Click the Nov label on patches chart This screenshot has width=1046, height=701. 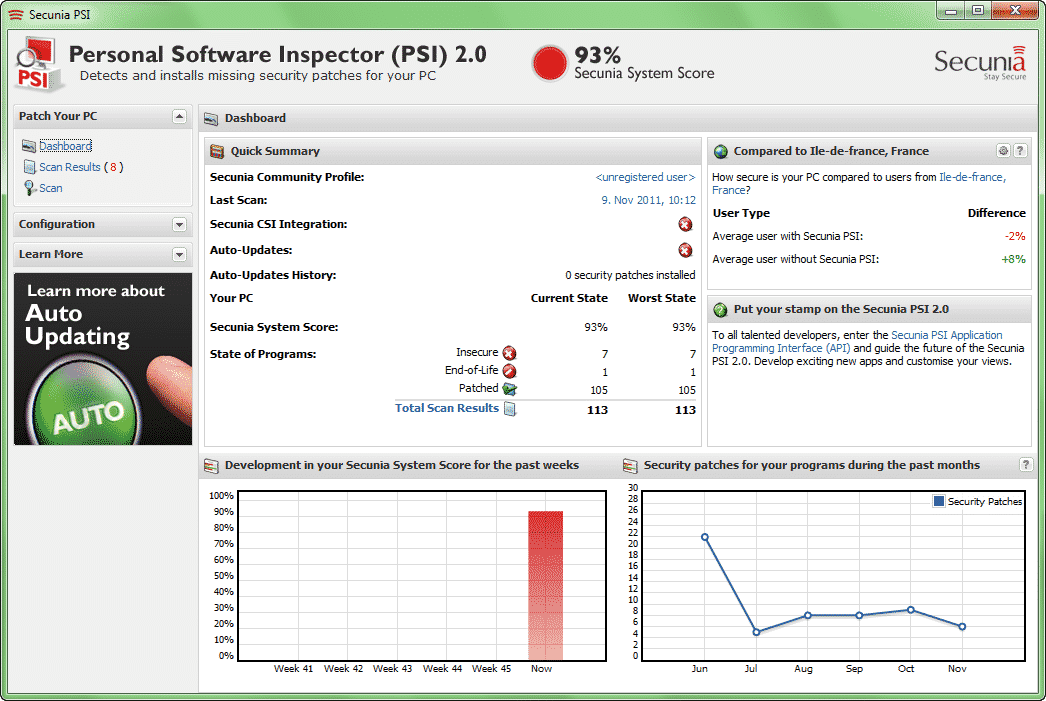click(957, 668)
